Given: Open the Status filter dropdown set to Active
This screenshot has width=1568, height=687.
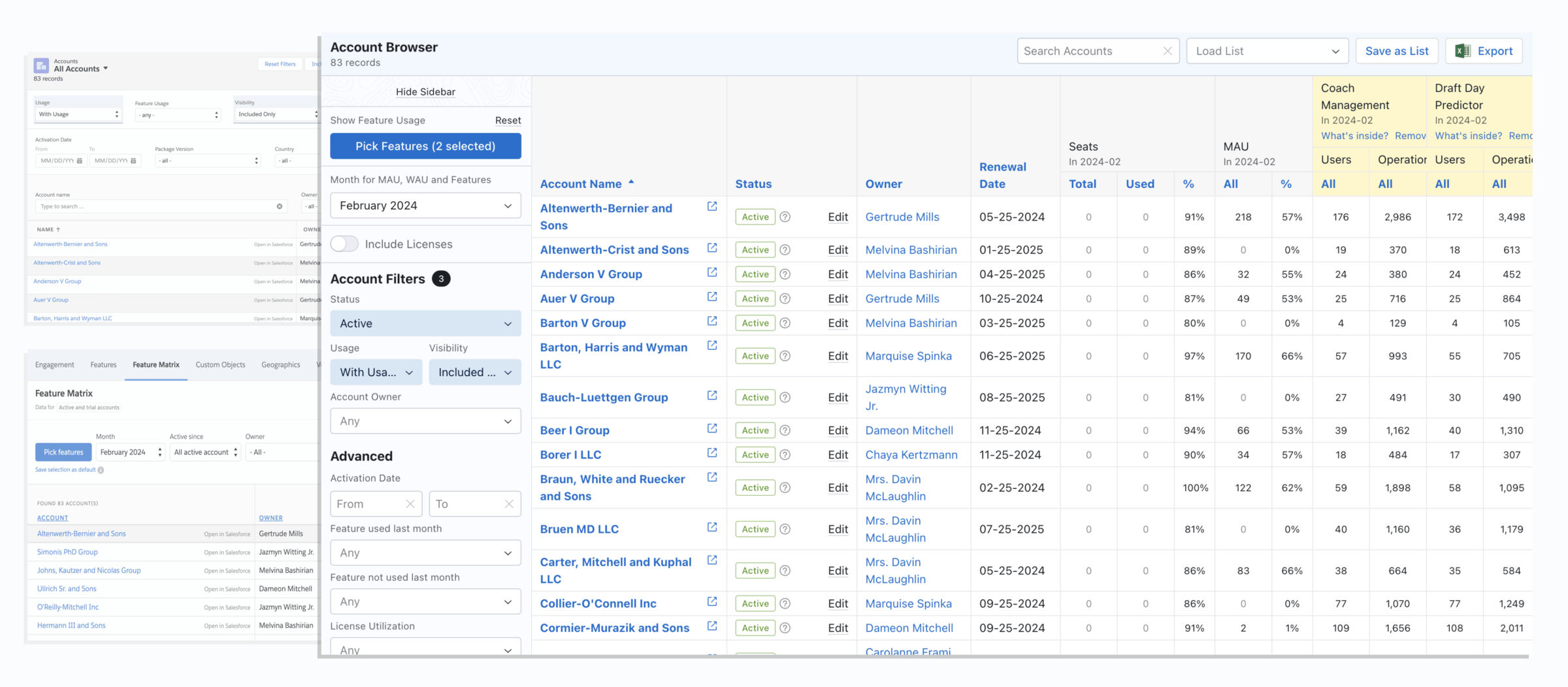Looking at the screenshot, I should [425, 323].
